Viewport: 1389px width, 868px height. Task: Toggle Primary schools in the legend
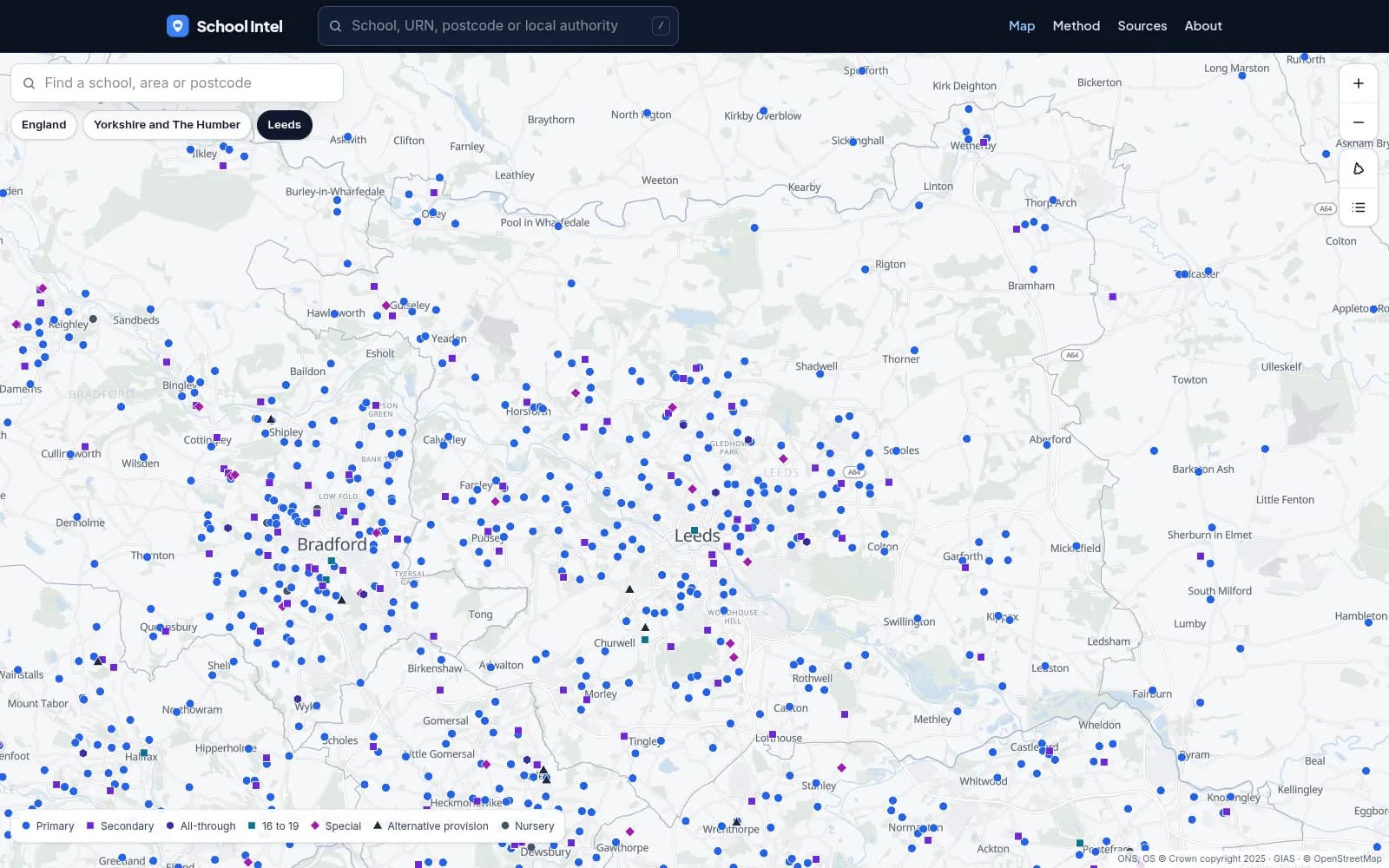coord(48,826)
